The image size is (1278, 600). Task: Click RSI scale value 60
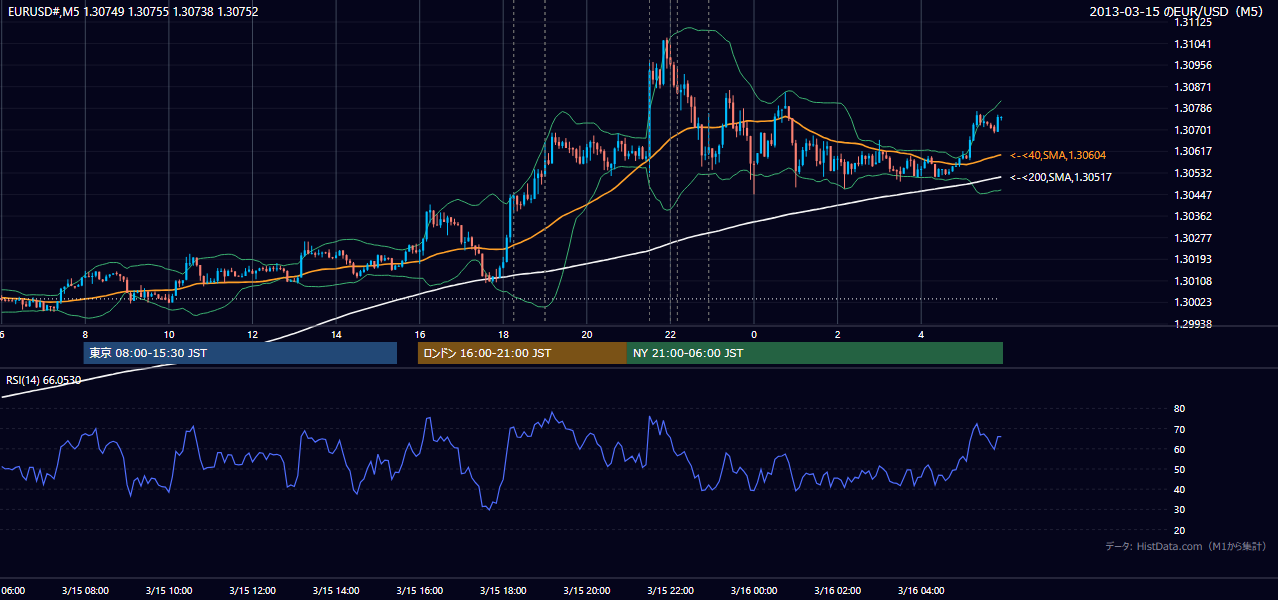pyautogui.click(x=1179, y=449)
